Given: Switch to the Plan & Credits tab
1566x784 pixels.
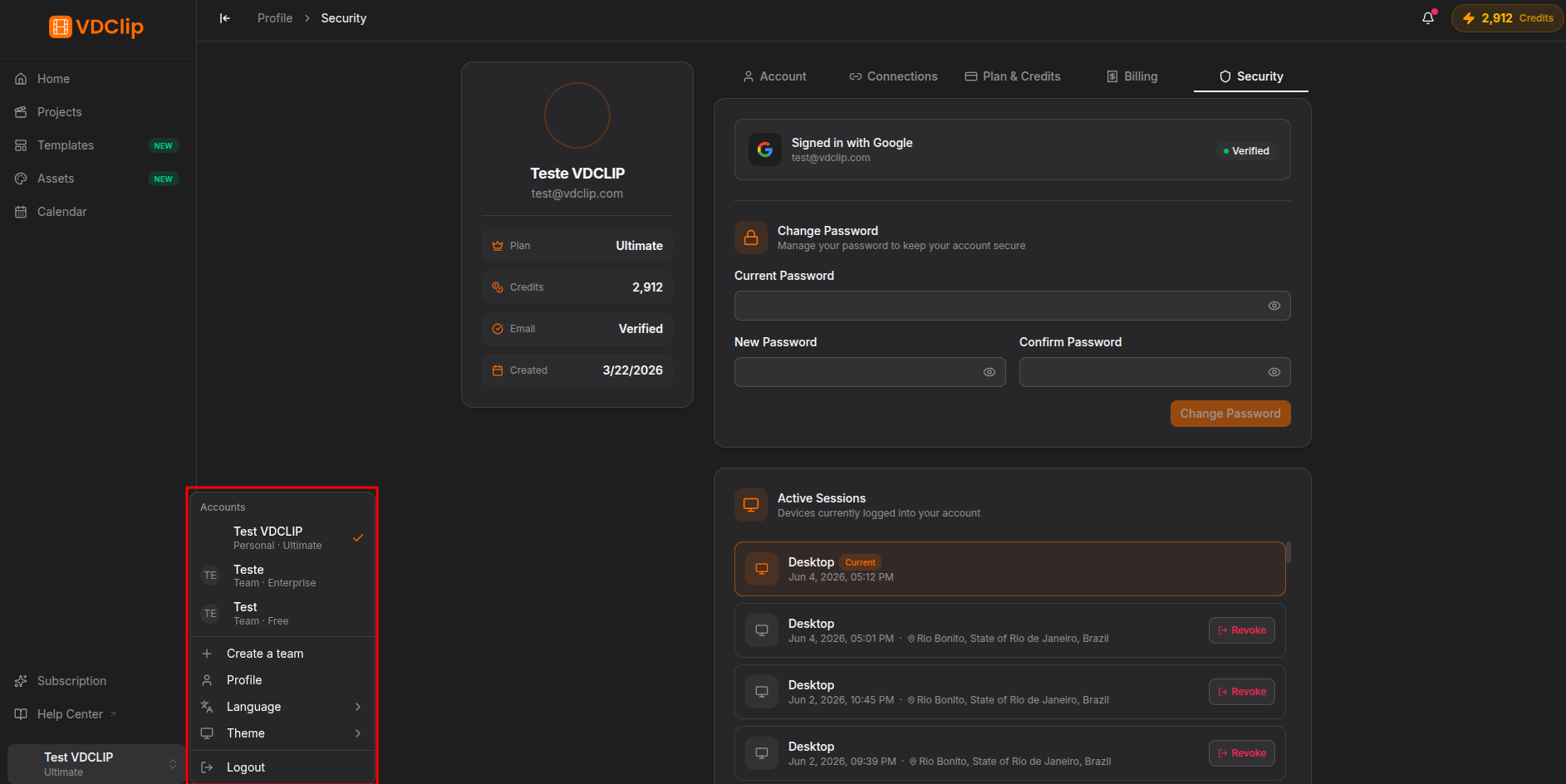Looking at the screenshot, I should click(1013, 76).
